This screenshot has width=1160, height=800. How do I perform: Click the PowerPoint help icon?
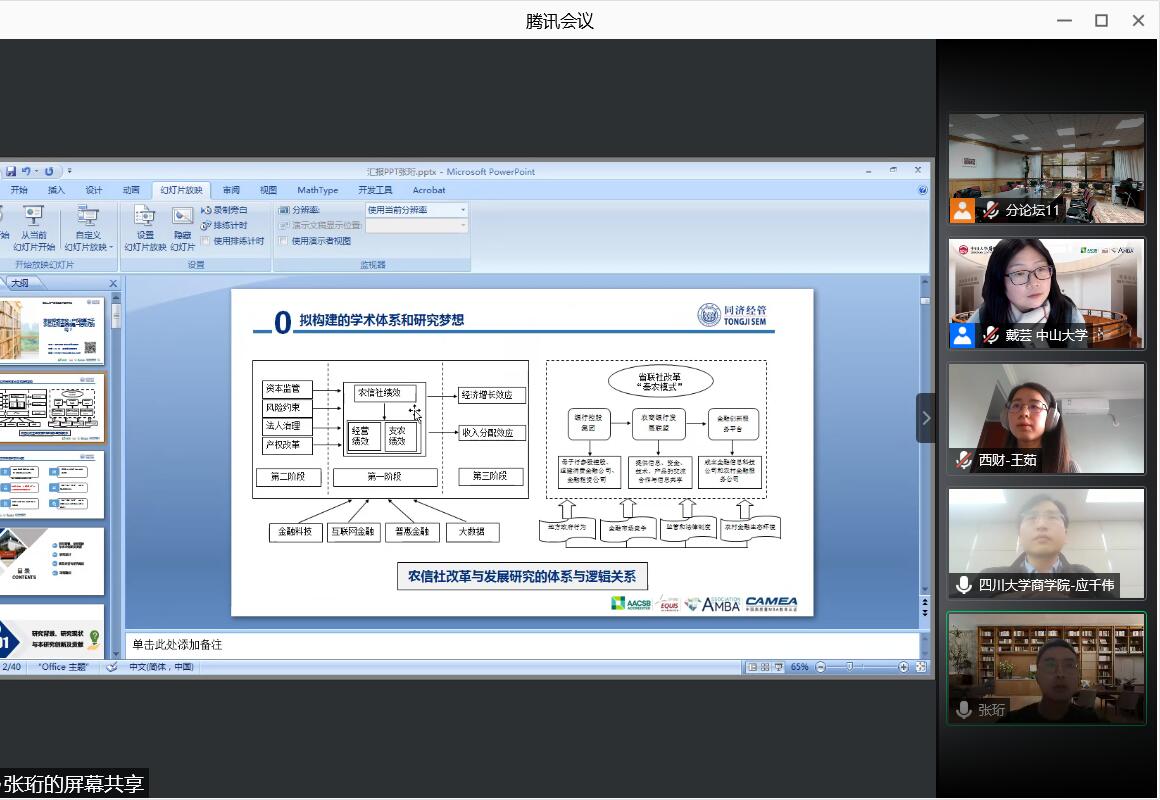pos(922,190)
